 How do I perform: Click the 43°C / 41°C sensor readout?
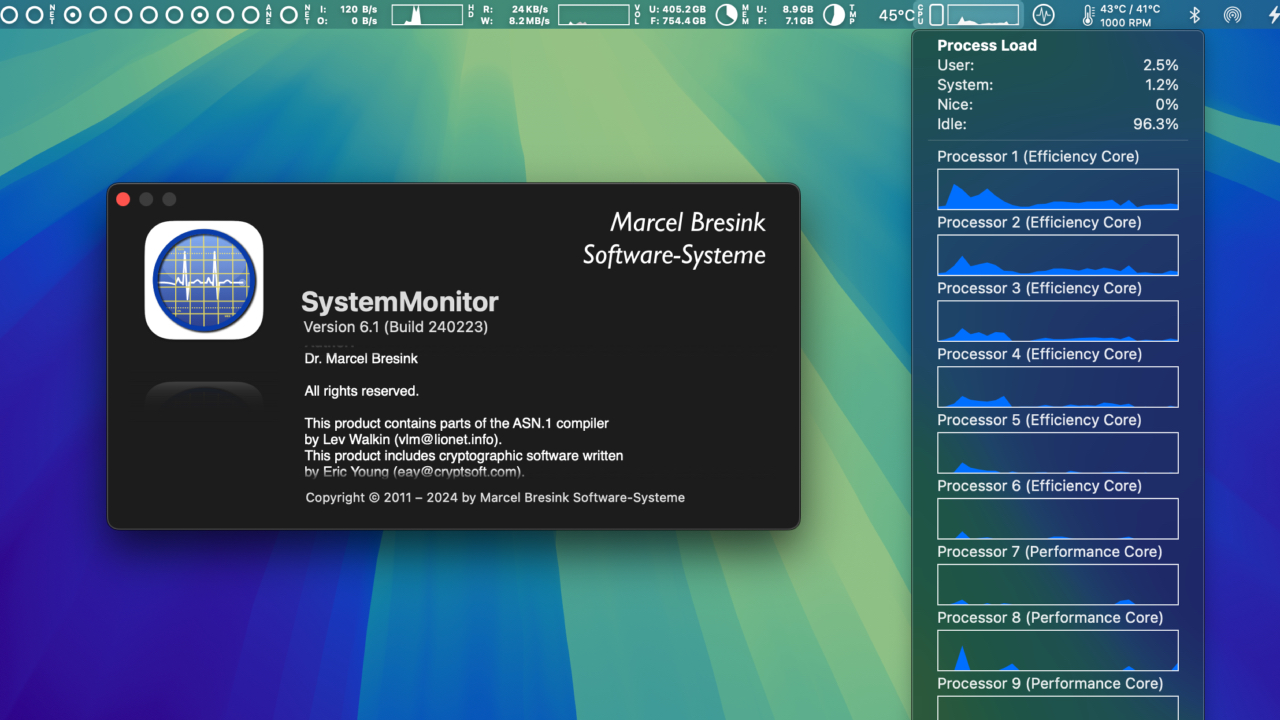coord(1130,9)
